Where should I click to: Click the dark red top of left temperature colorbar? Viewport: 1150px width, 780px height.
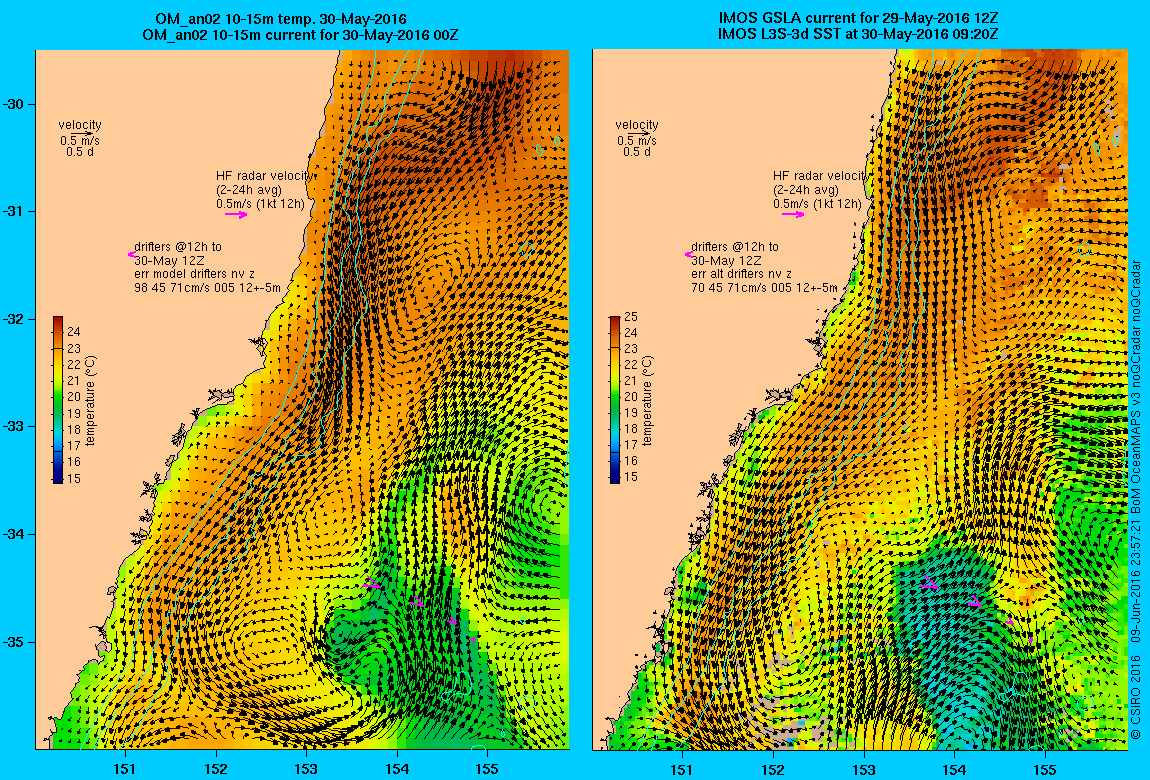58,320
